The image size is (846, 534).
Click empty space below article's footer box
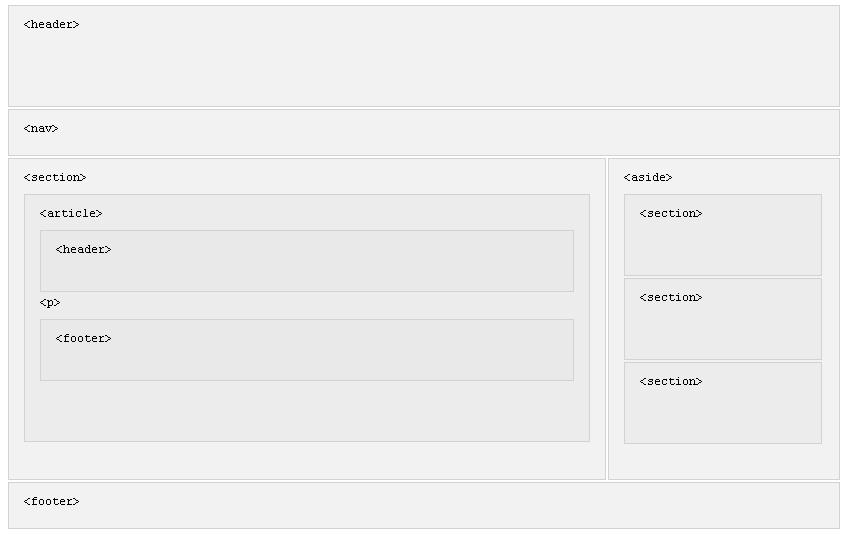pos(306,411)
